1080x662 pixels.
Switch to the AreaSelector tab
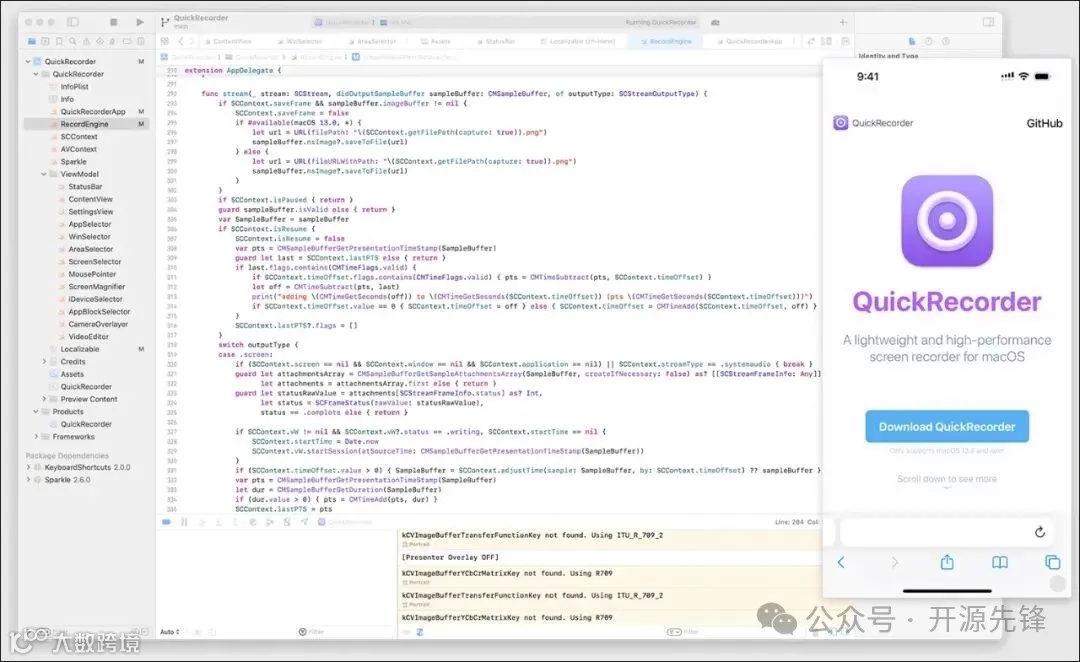pos(372,41)
